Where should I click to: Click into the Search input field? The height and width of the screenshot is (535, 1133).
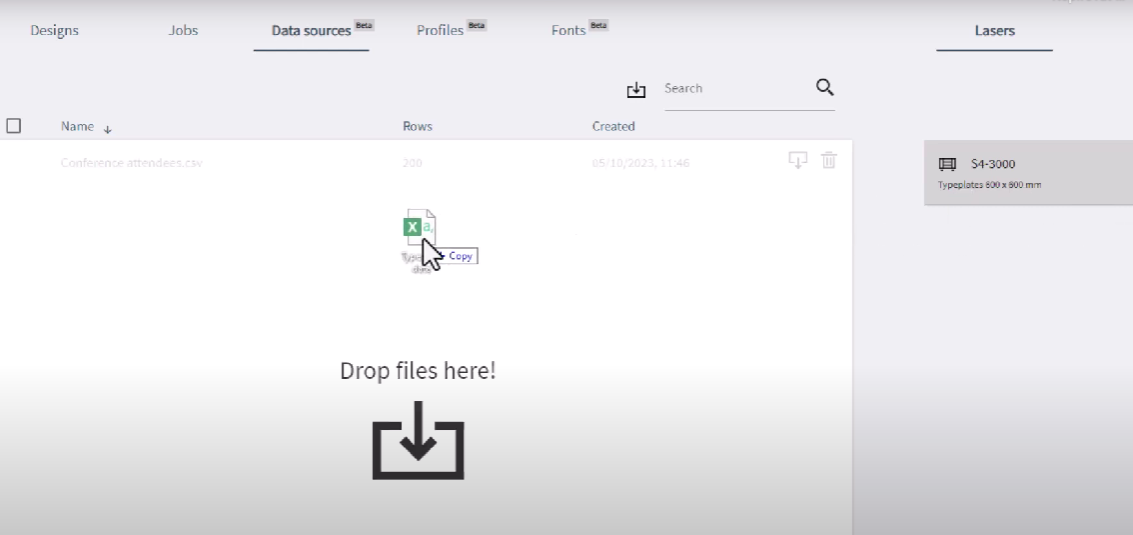(735, 88)
